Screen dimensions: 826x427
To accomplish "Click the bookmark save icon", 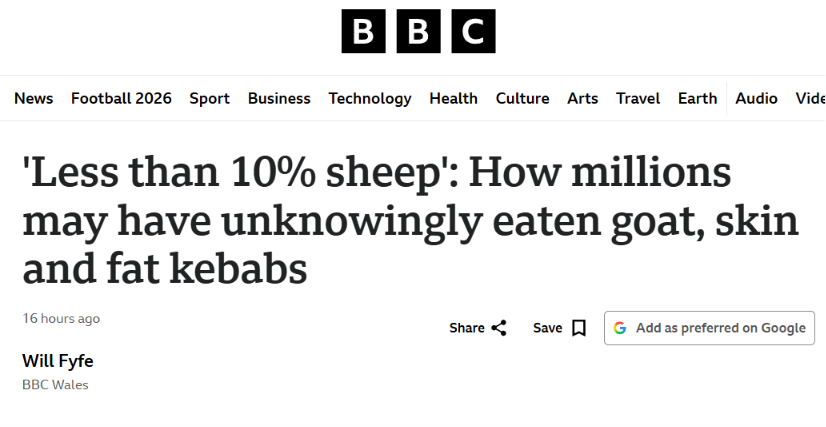I will point(579,328).
